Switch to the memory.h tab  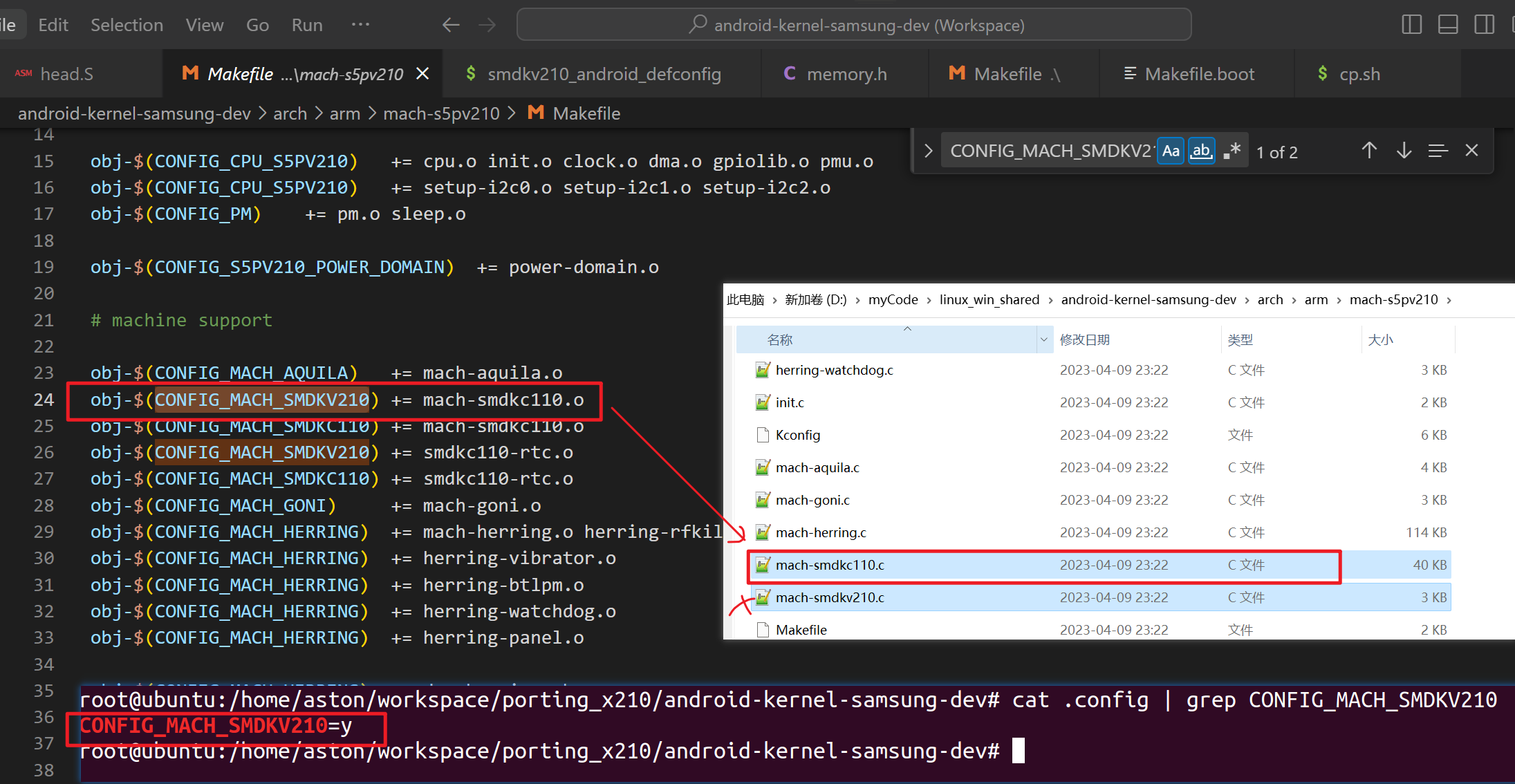click(846, 74)
